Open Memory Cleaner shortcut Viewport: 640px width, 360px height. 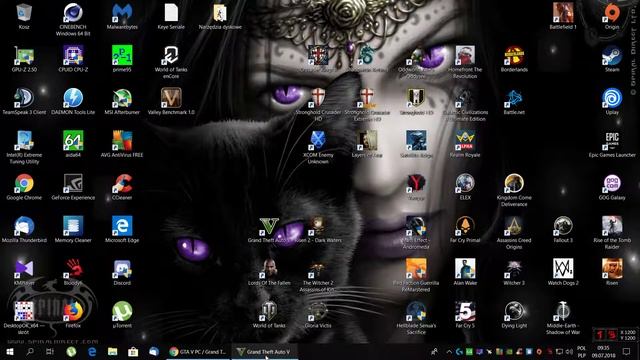[x=73, y=229]
